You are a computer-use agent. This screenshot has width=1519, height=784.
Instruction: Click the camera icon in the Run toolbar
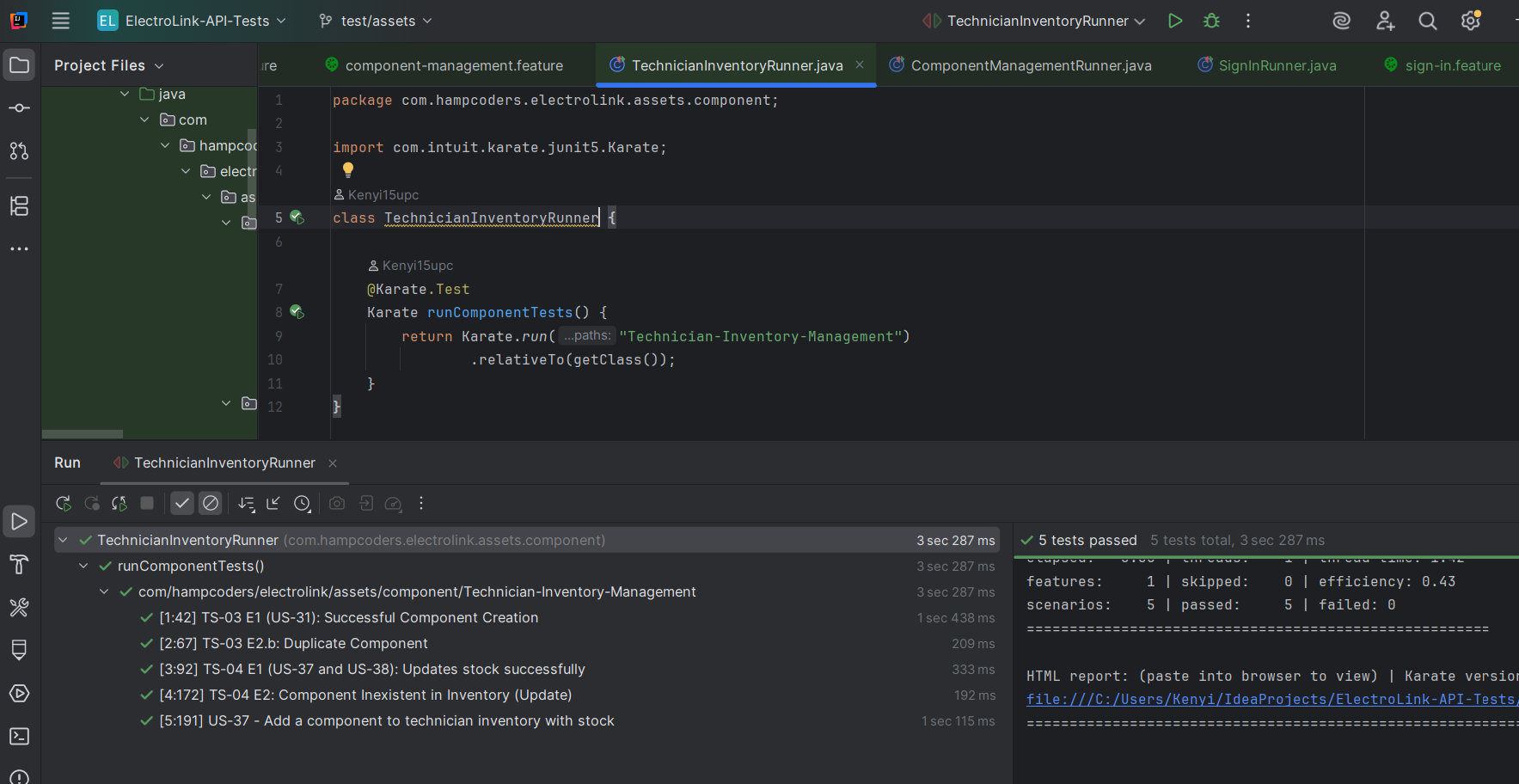[337, 504]
